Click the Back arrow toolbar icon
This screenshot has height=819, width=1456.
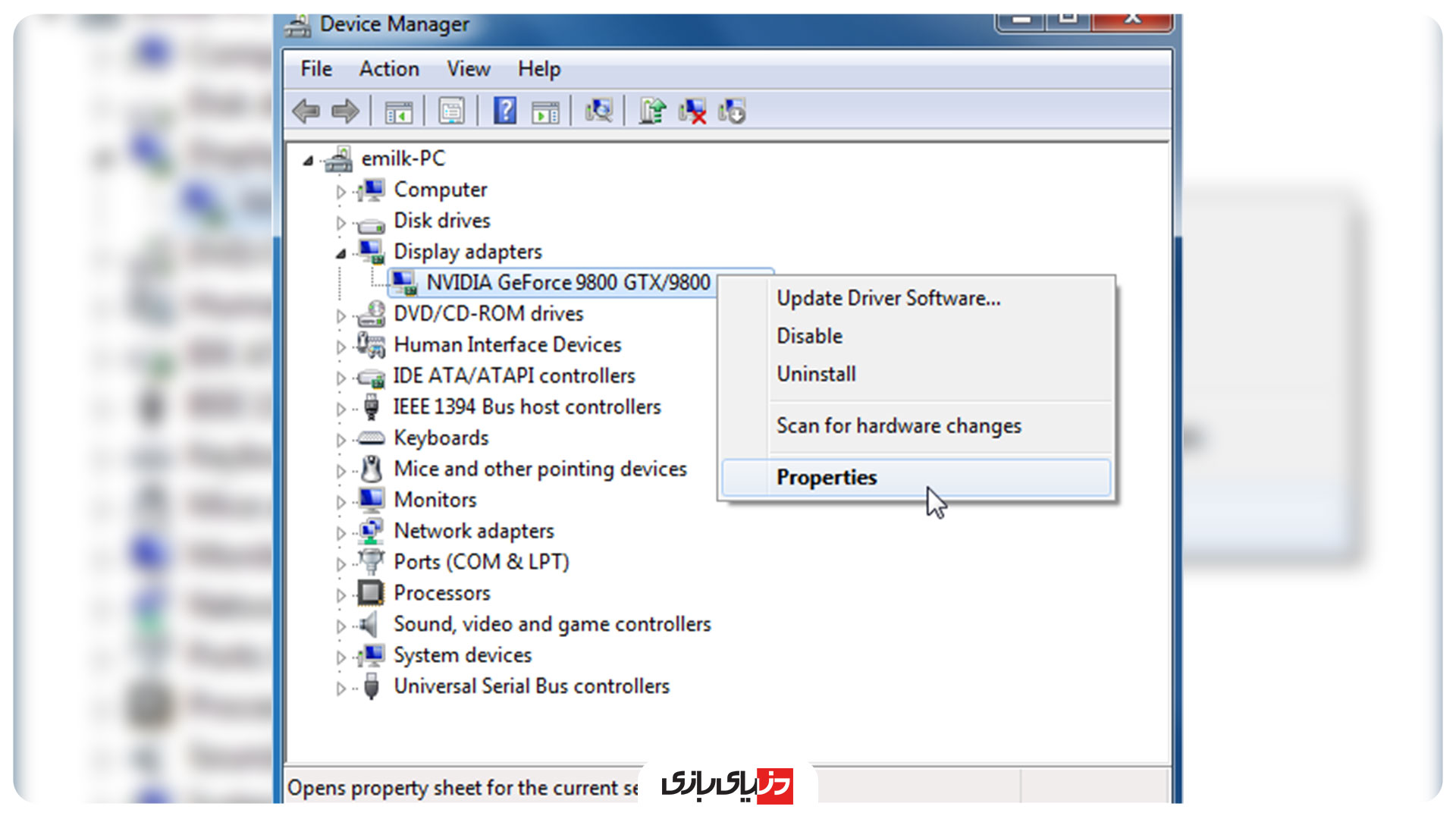click(x=306, y=111)
